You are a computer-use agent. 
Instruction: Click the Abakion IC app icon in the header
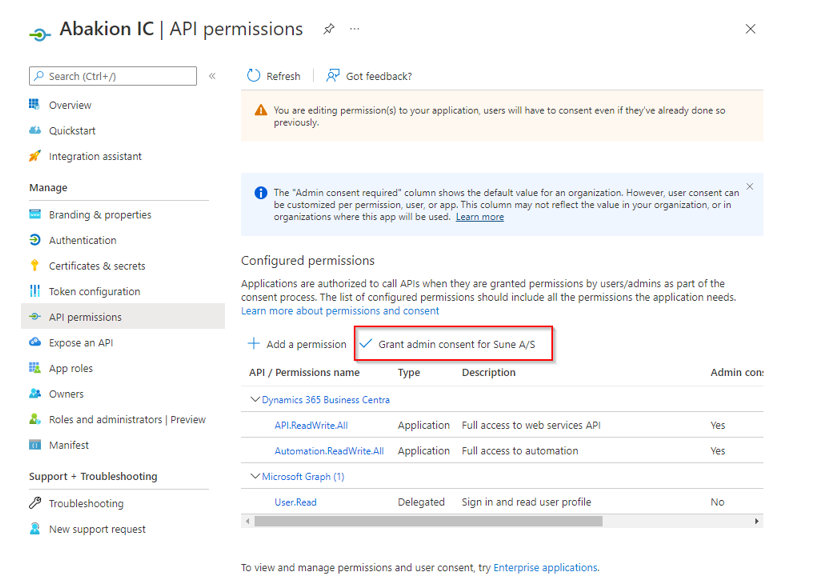pyautogui.click(x=40, y=35)
